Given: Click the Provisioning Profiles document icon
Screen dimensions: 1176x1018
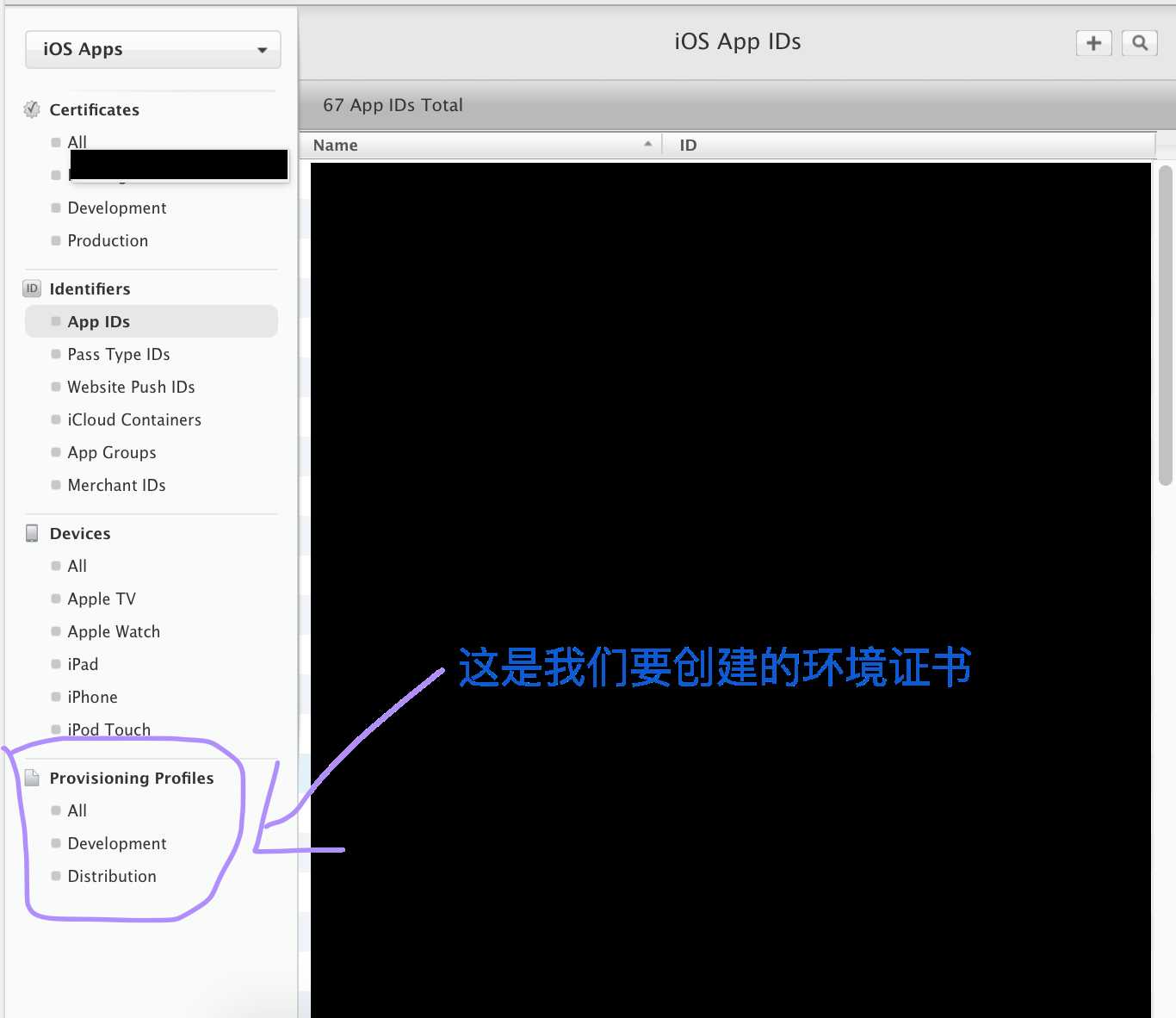Looking at the screenshot, I should pyautogui.click(x=32, y=778).
